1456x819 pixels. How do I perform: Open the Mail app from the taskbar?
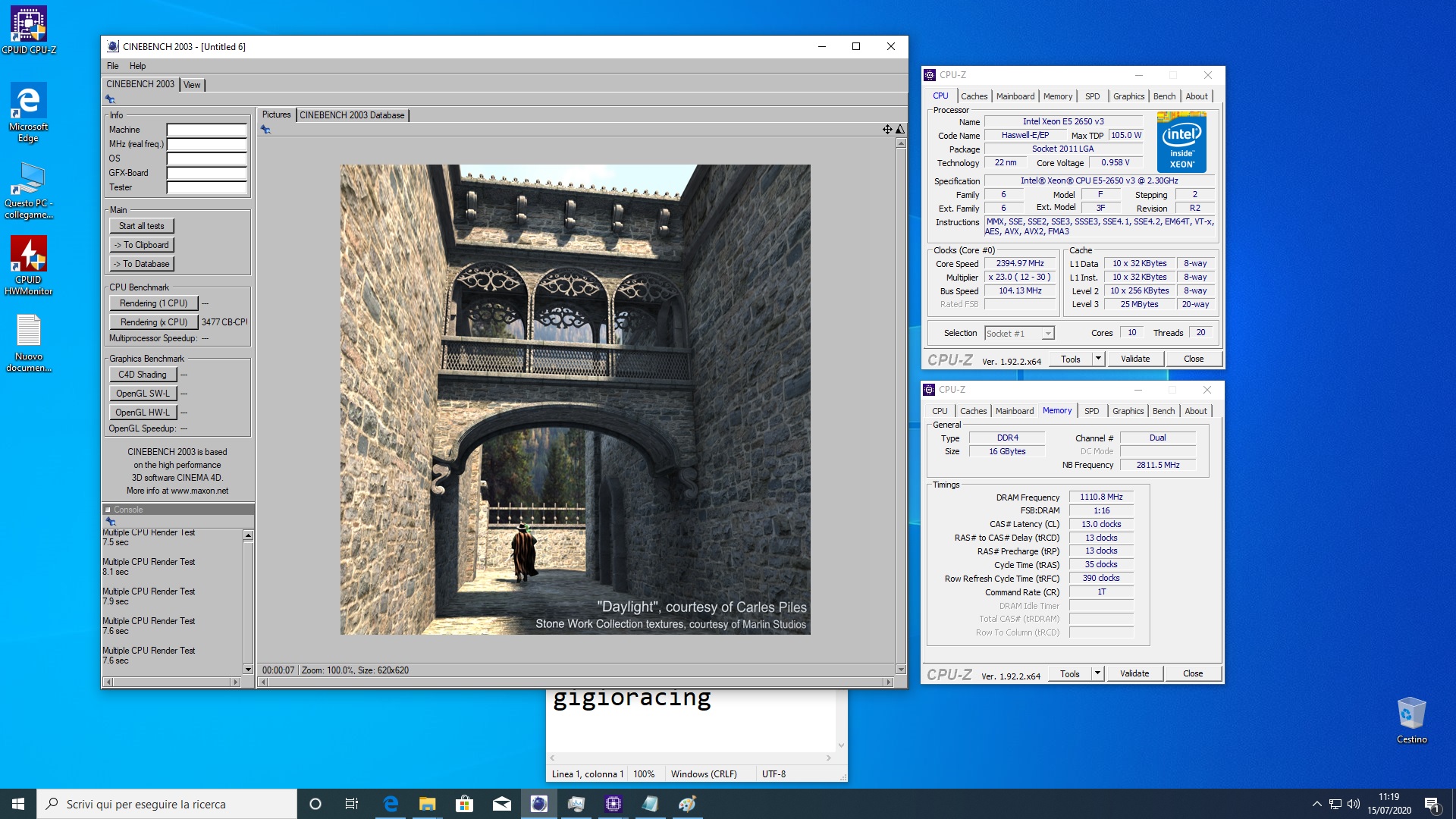tap(502, 804)
